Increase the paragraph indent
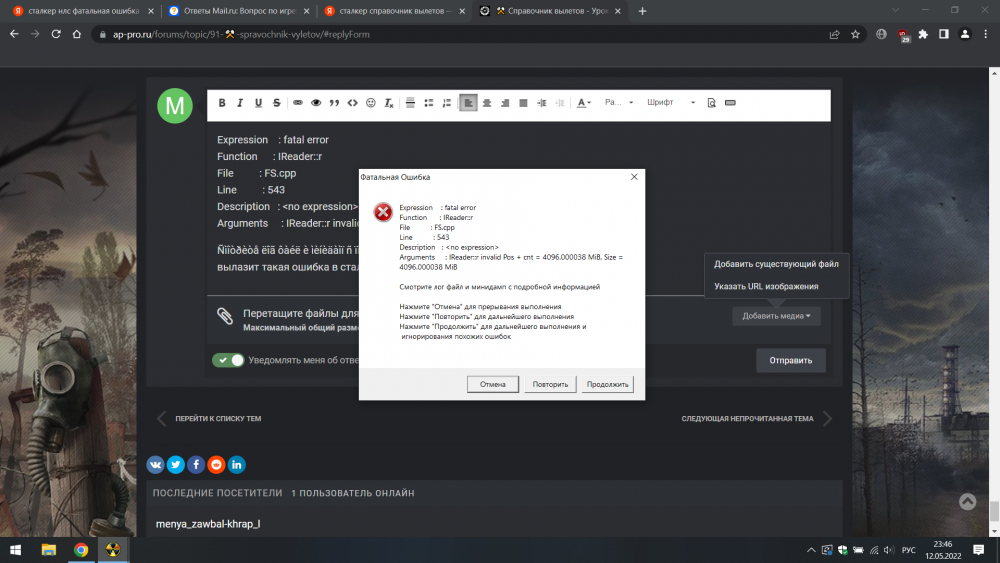This screenshot has width=1000, height=563. pyautogui.click(x=541, y=103)
